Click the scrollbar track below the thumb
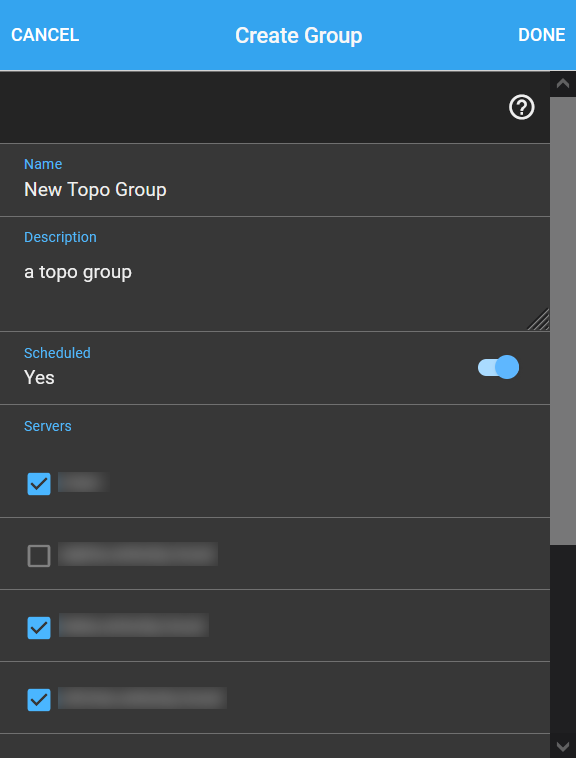Viewport: 576px width, 758px height. tap(563, 638)
